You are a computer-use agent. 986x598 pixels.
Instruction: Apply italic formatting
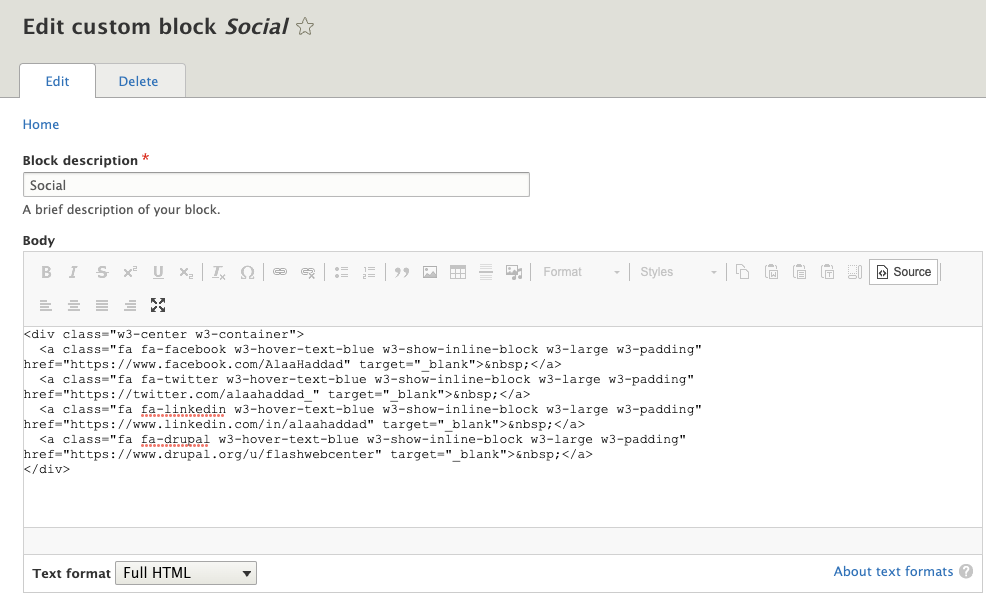pos(74,272)
